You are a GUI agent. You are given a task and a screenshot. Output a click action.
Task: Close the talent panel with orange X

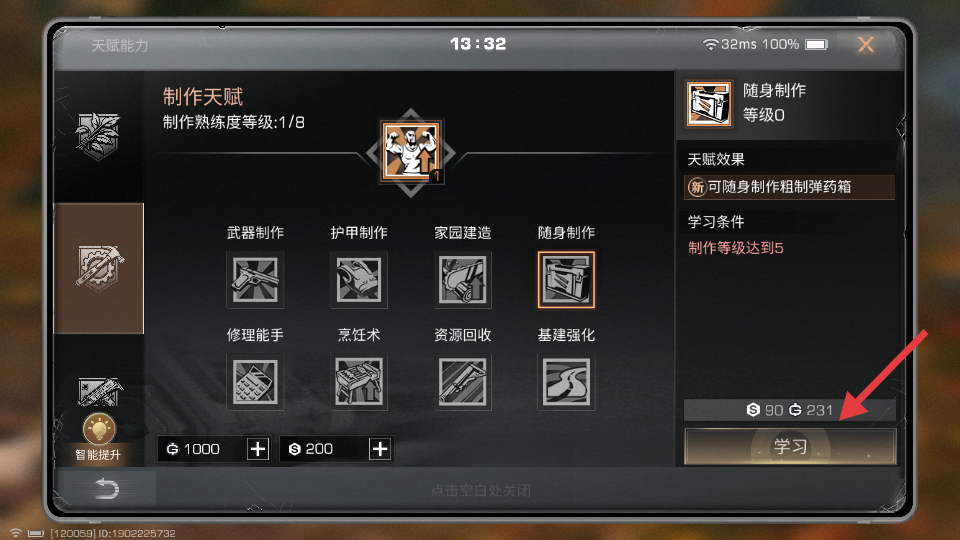coord(866,44)
